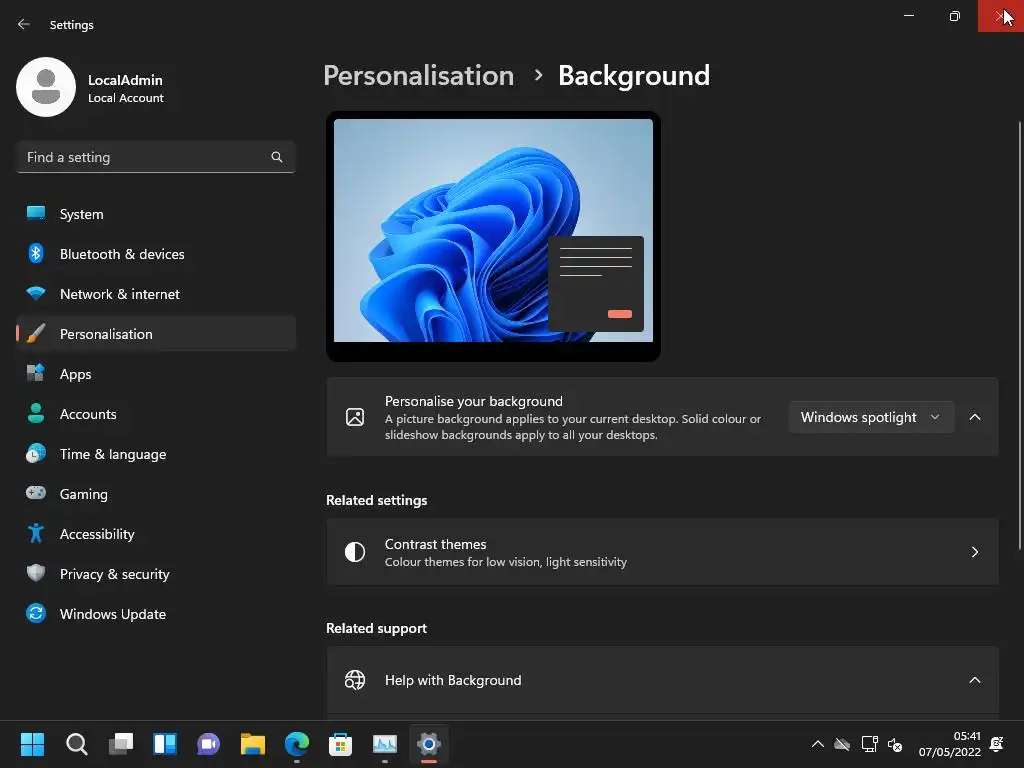Screen dimensions: 1024x768
Task: Click the Accessibility figure icon
Action: click(x=36, y=534)
